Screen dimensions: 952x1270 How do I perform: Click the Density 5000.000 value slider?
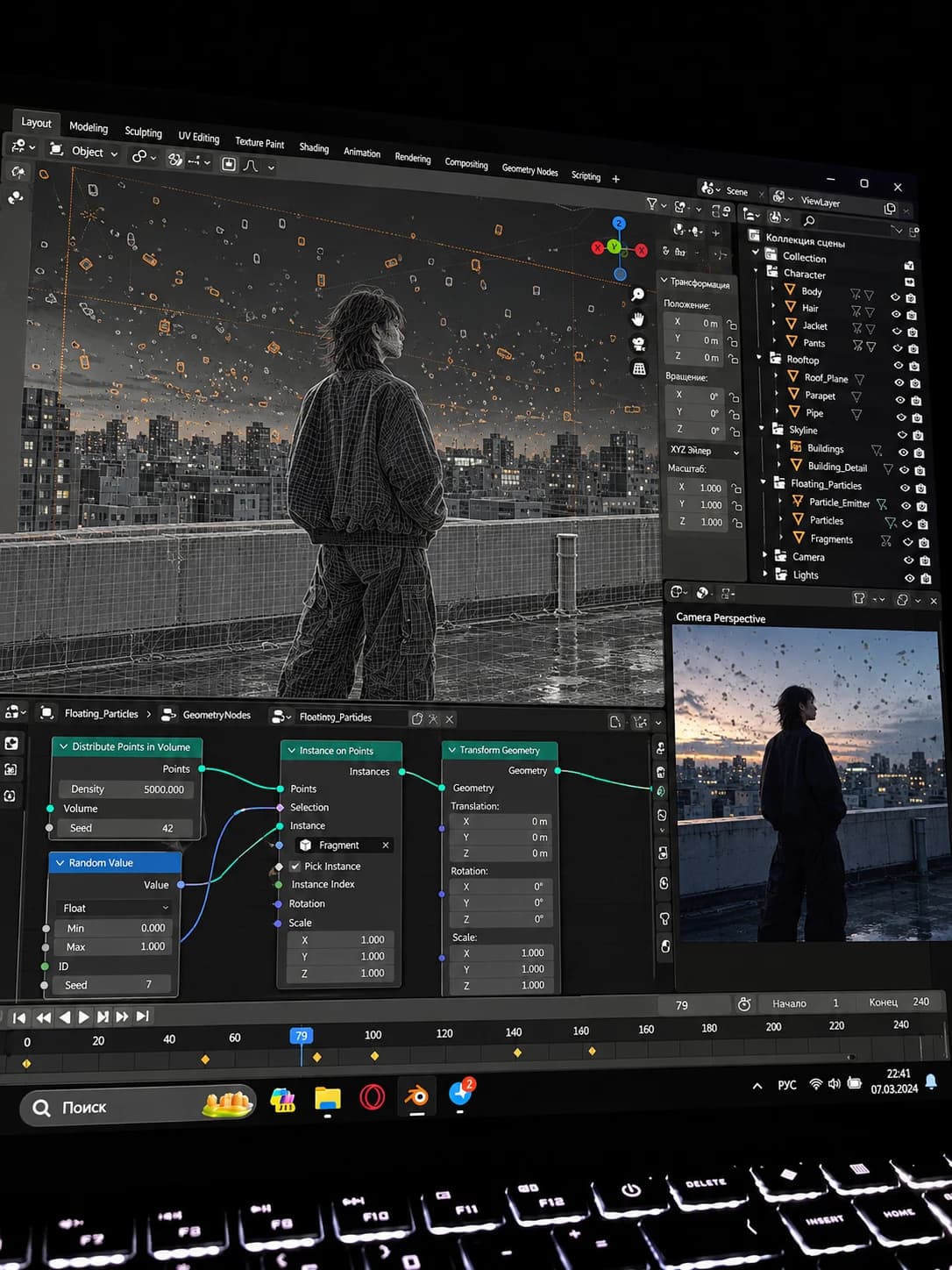124,789
